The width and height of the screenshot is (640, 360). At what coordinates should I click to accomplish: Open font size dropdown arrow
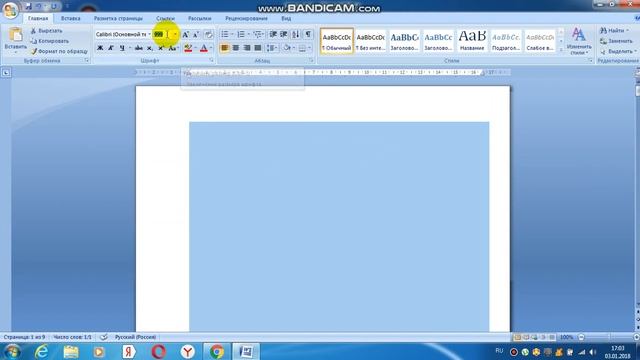175,34
